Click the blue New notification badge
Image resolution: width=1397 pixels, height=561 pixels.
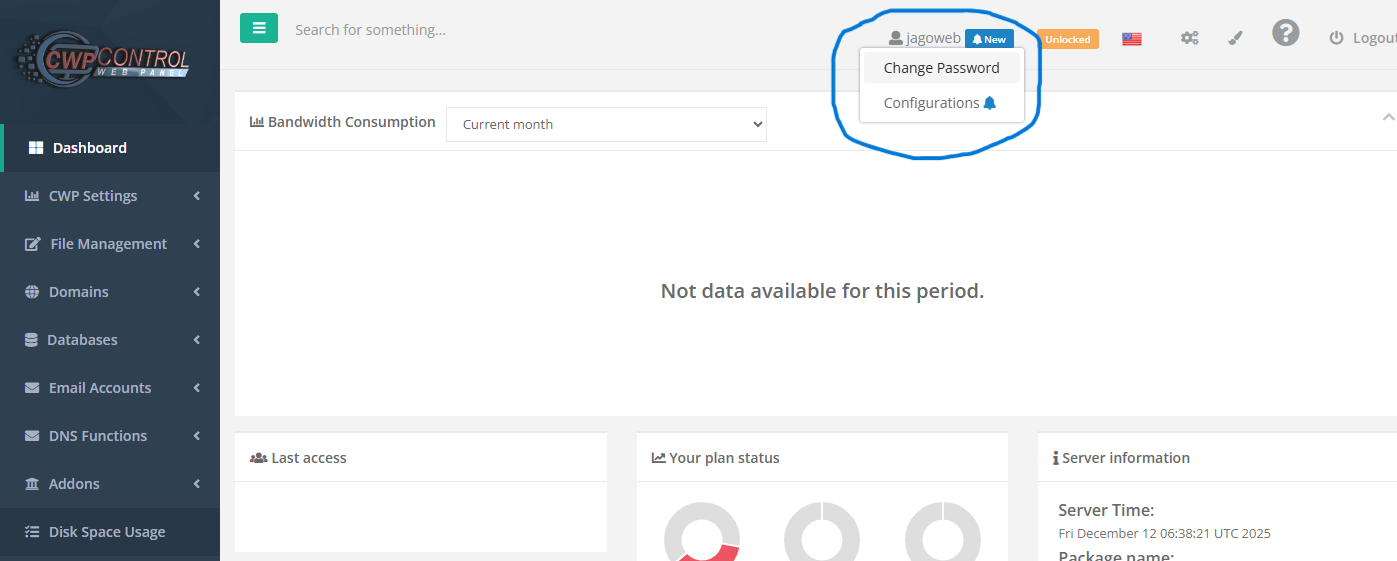click(989, 39)
